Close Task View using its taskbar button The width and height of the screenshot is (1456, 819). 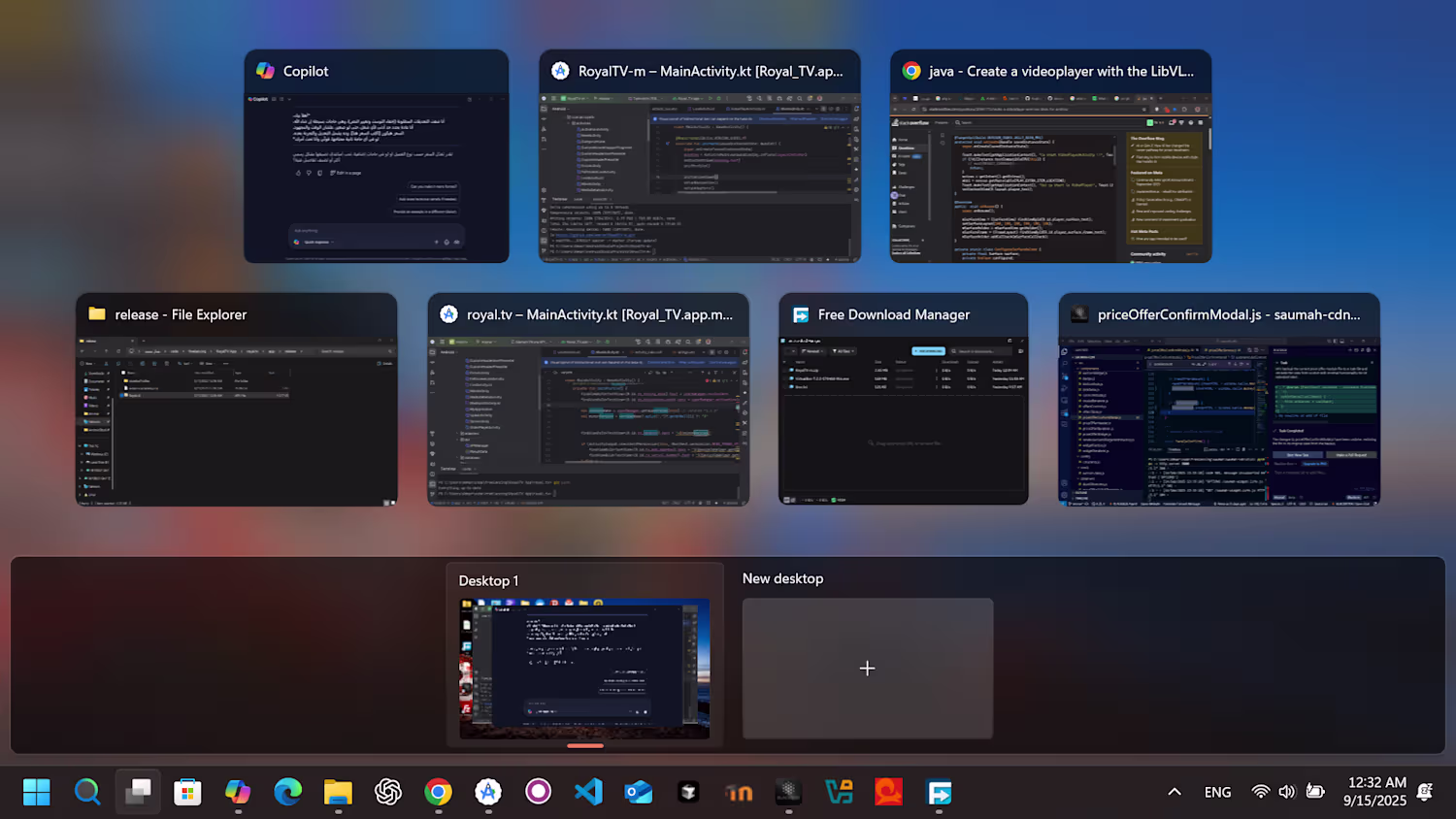coord(138,792)
